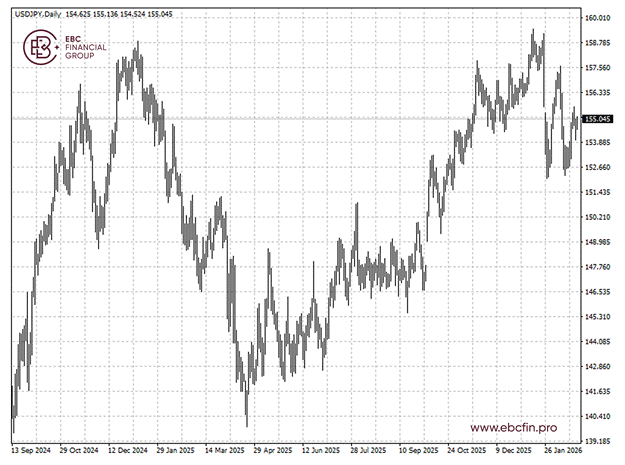Click the current price tag 155.045
The width and height of the screenshot is (625, 465).
[598, 118]
